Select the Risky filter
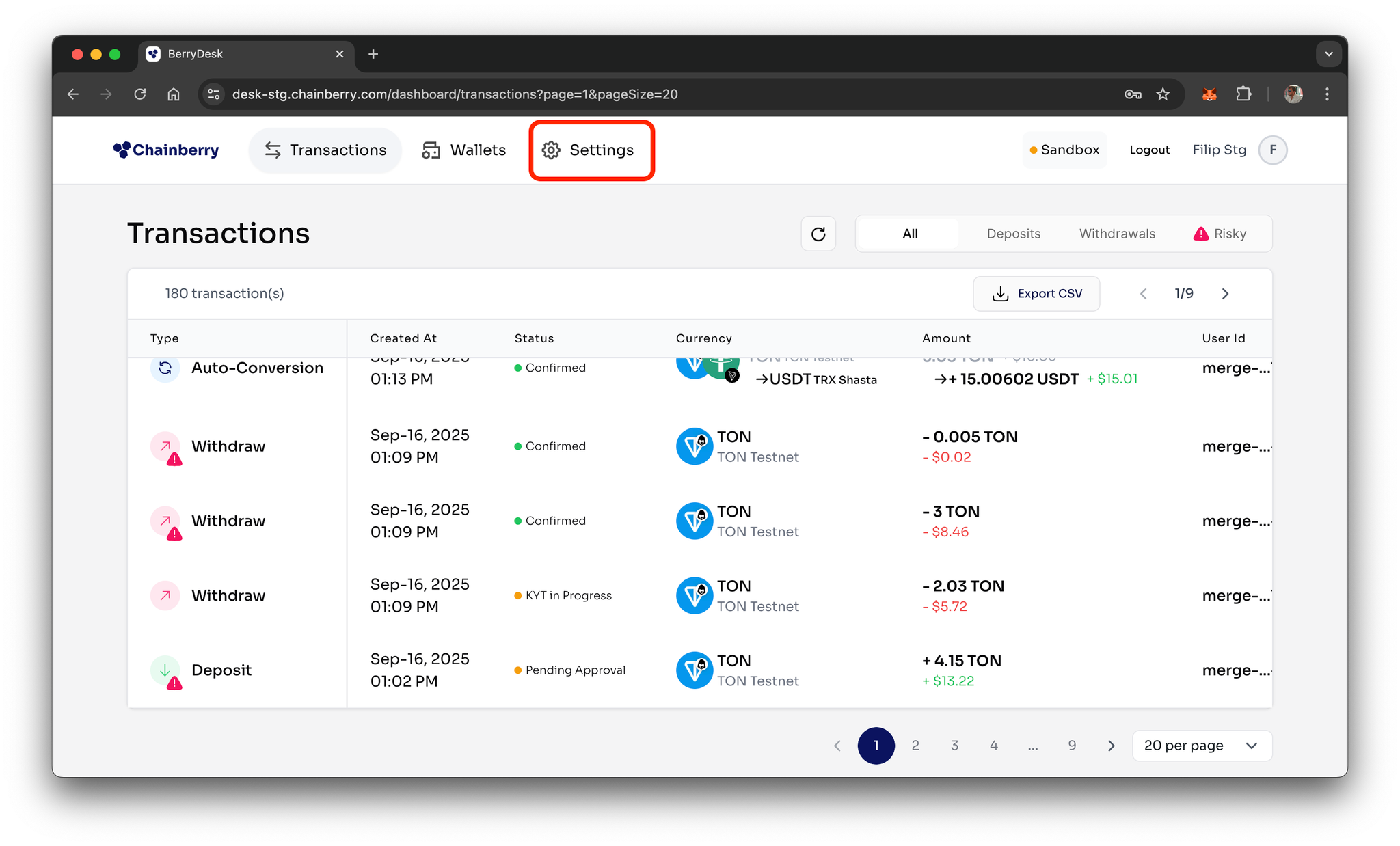 pos(1220,234)
